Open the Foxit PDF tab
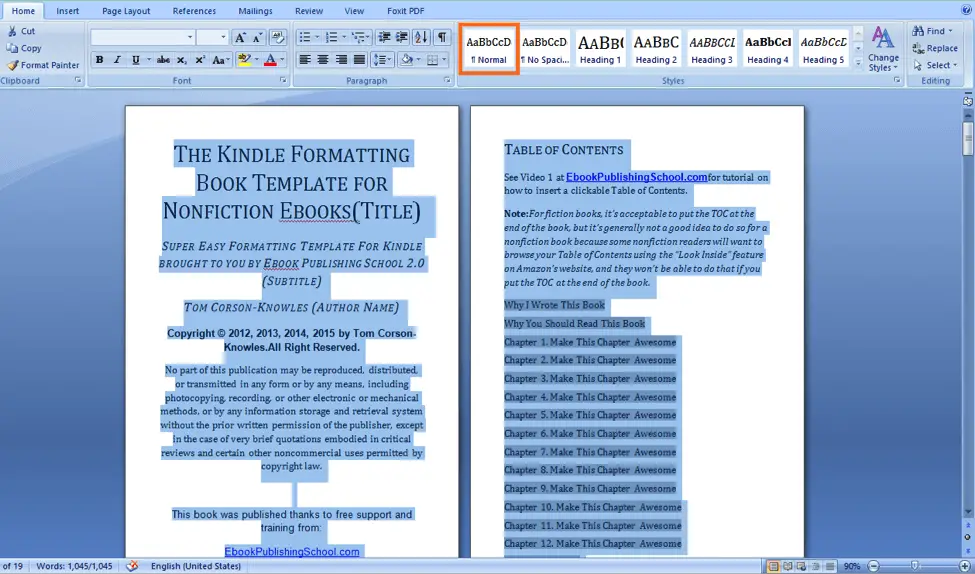 coord(405,11)
